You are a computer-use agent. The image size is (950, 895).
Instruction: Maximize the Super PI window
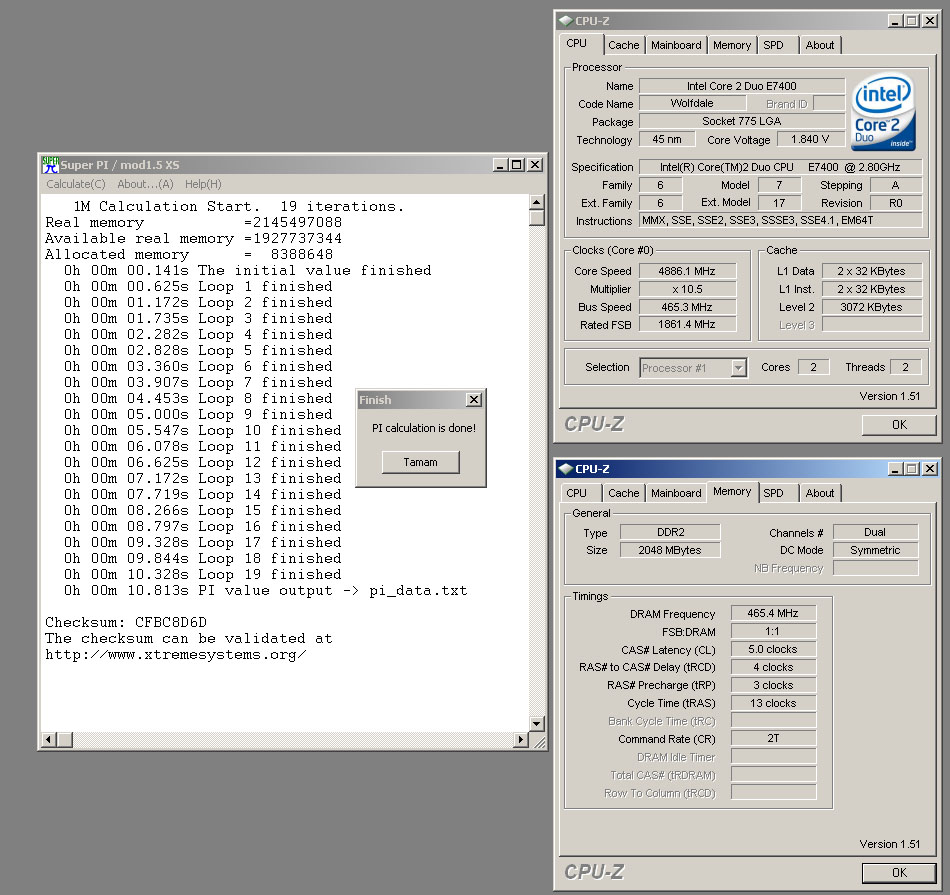(516, 165)
